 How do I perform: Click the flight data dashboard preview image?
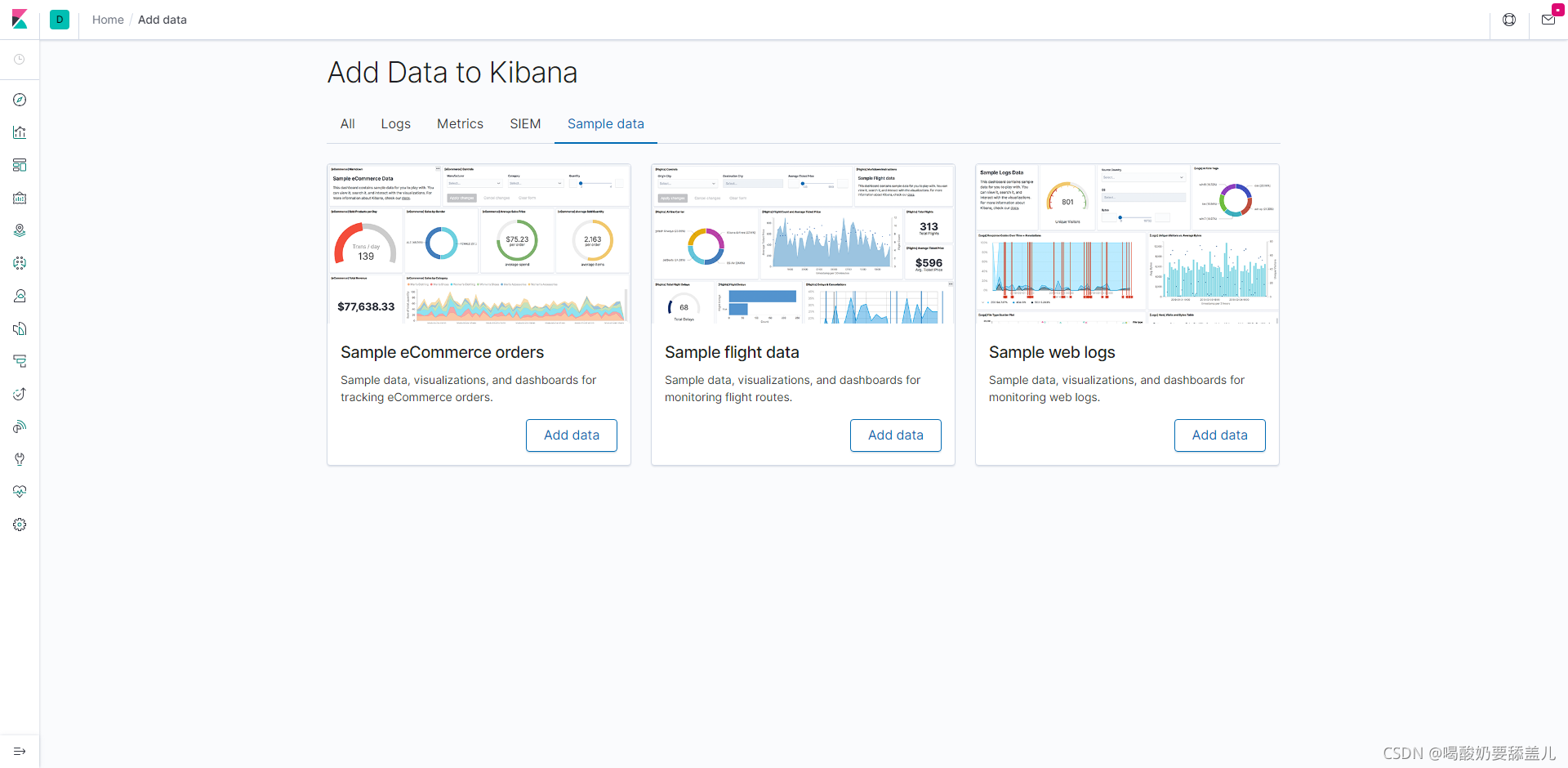tap(804, 244)
